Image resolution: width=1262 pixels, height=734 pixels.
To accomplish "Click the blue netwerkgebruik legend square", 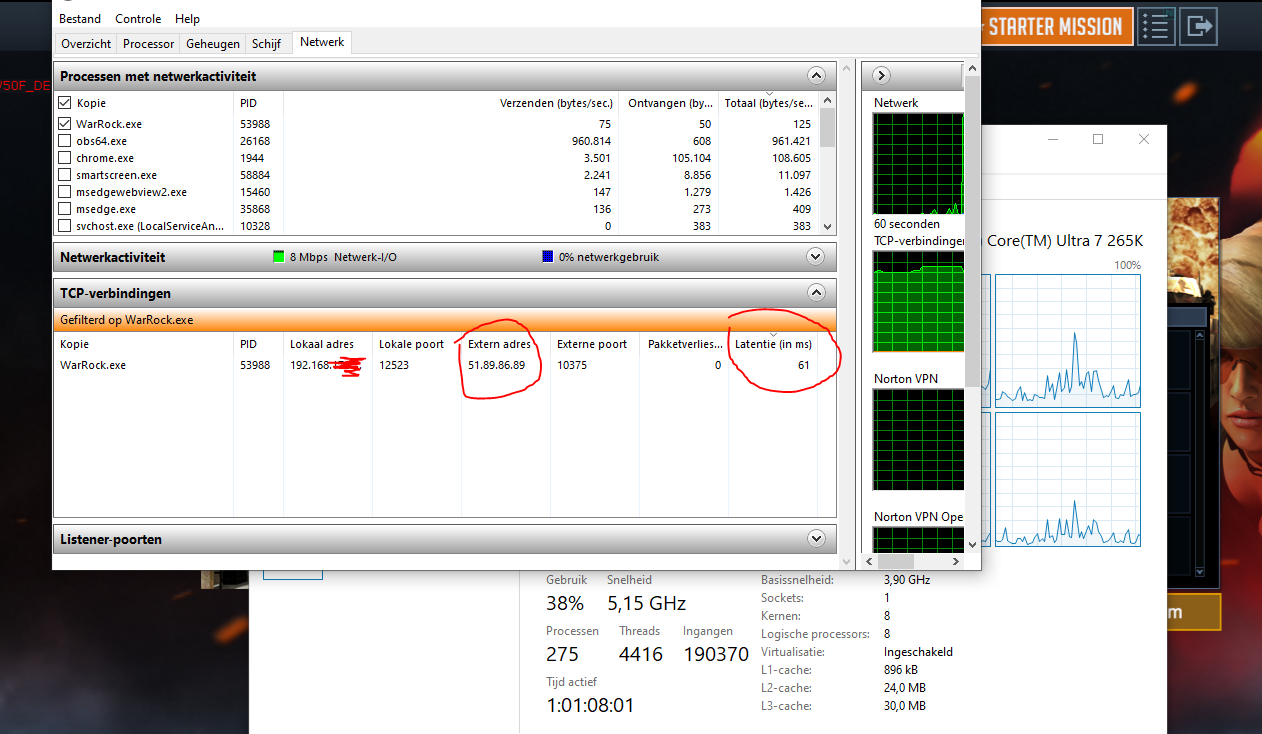I will pyautogui.click(x=547, y=257).
